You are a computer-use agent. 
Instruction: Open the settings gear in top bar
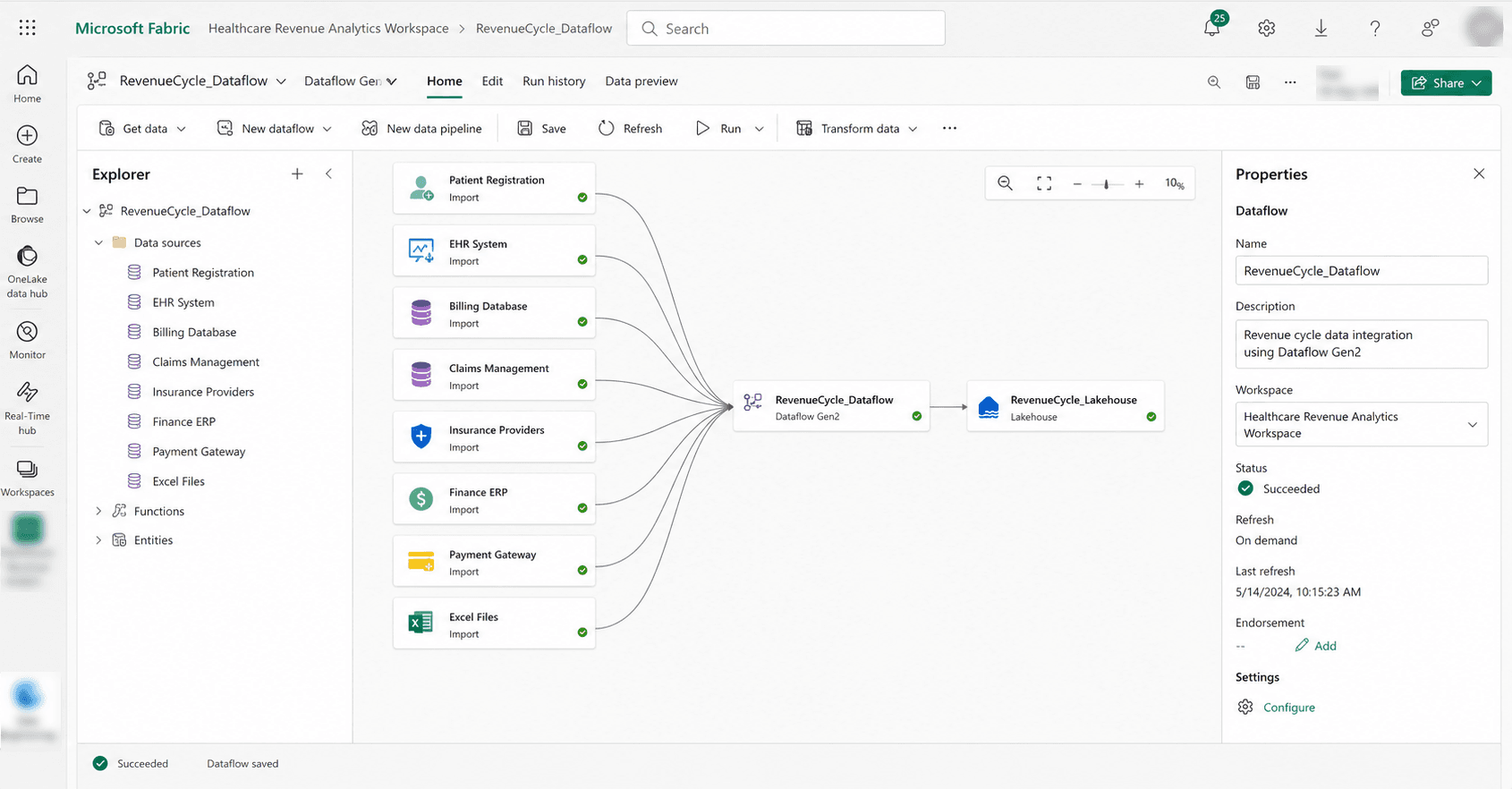[x=1266, y=29]
